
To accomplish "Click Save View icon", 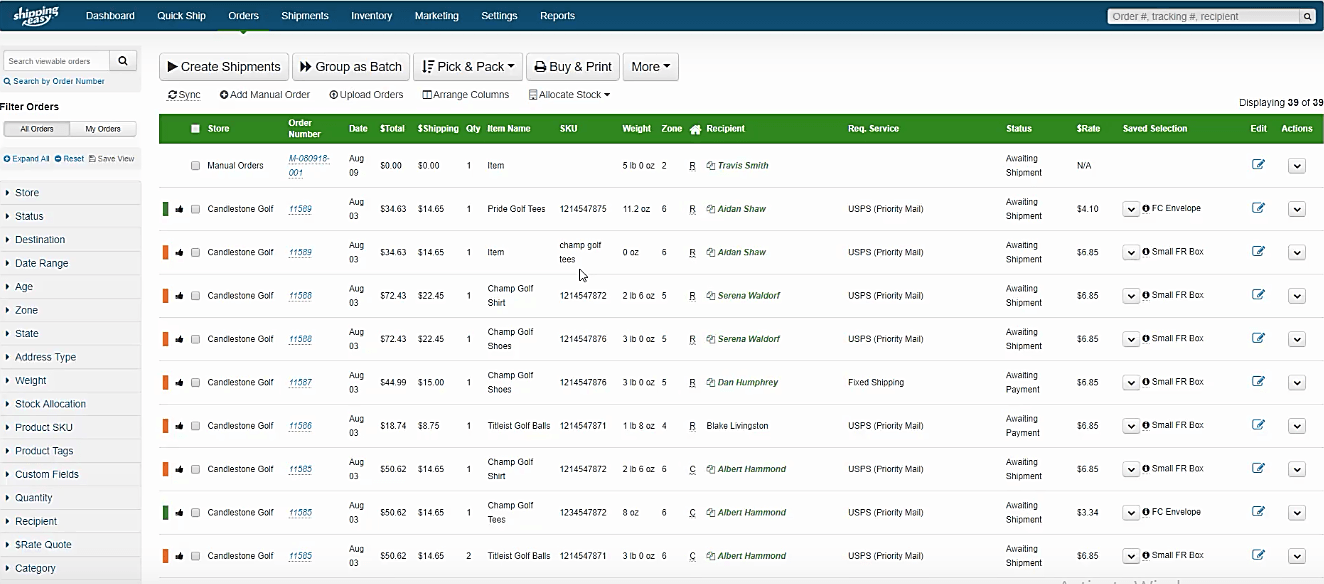I will (x=93, y=159).
